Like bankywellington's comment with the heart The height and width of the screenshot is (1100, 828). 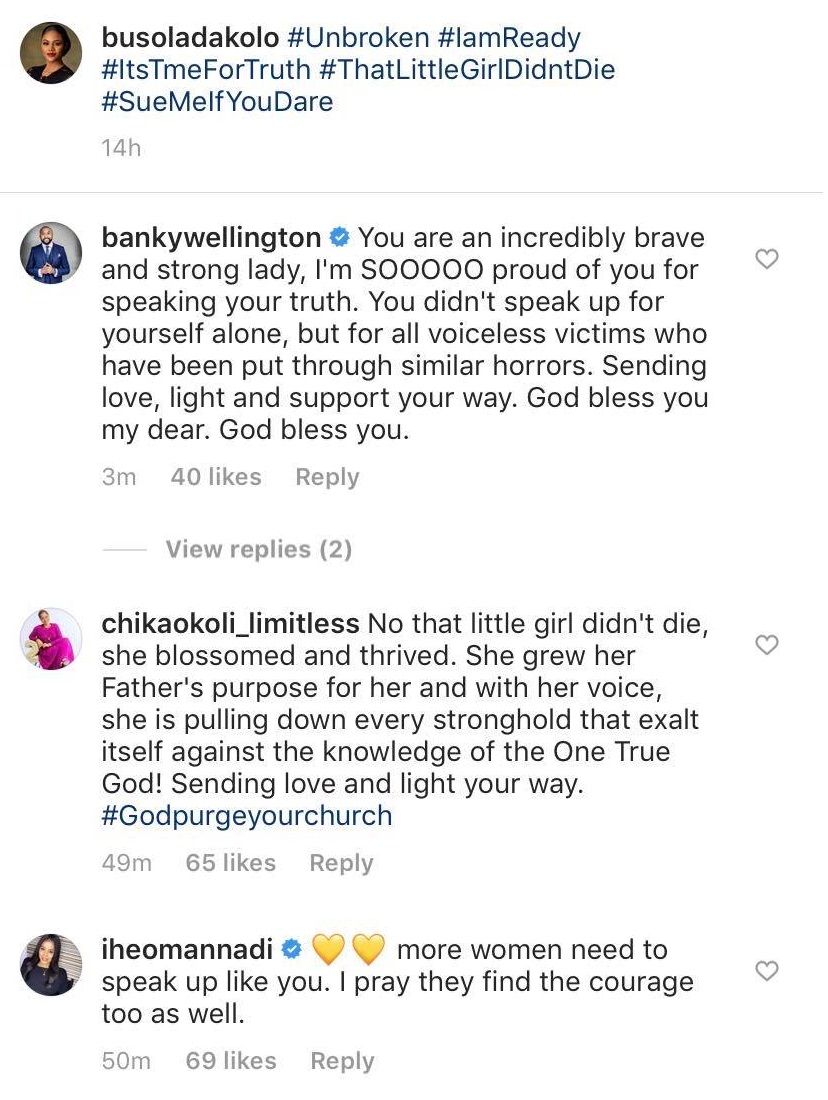point(766,260)
